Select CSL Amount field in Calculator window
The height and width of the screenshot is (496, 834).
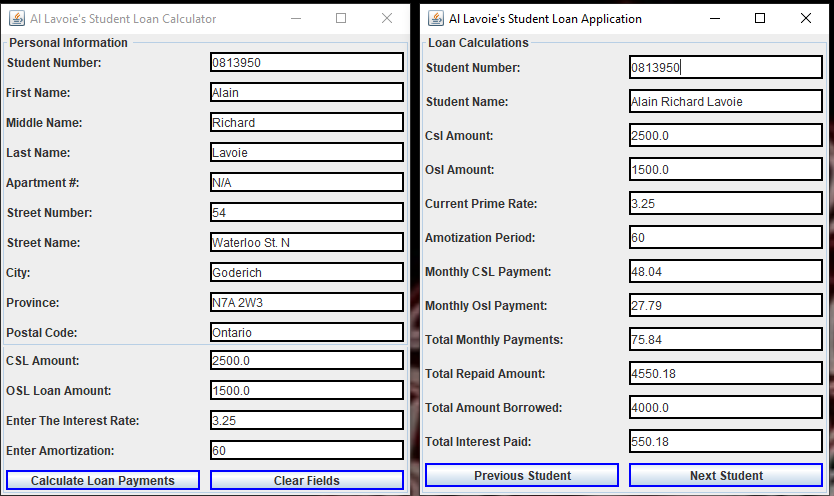click(x=307, y=360)
